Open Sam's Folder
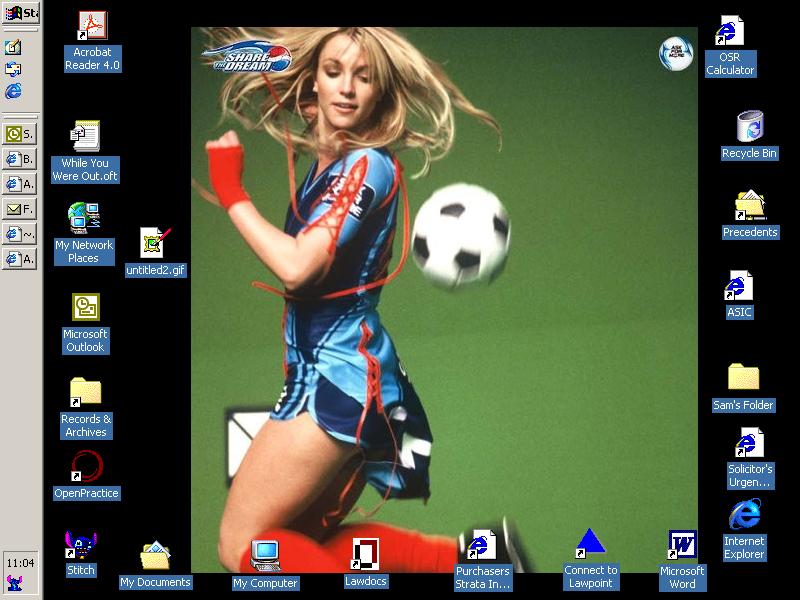The width and height of the screenshot is (800, 600). pyautogui.click(x=743, y=377)
